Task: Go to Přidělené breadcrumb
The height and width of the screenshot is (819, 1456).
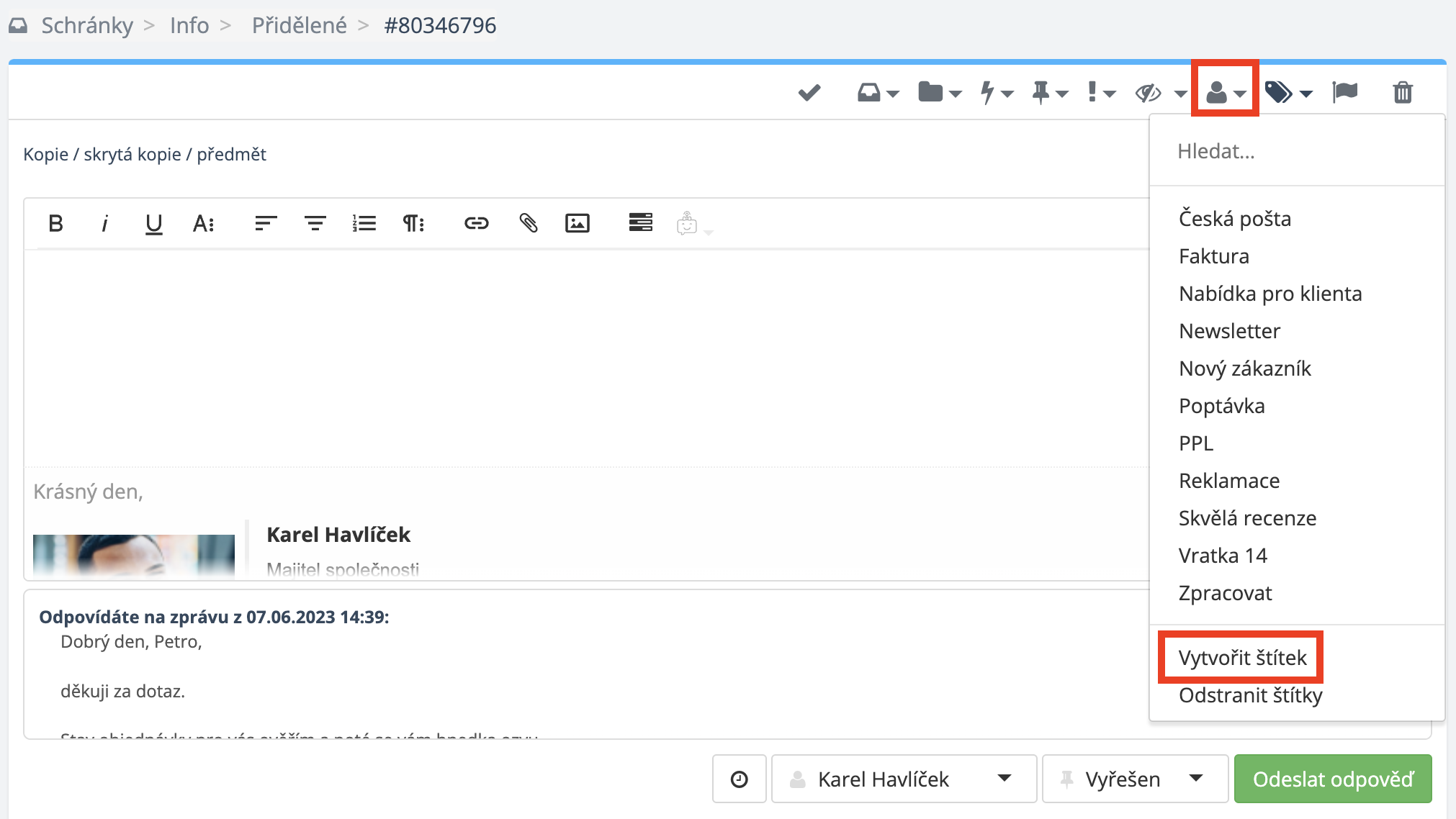Action: (299, 26)
